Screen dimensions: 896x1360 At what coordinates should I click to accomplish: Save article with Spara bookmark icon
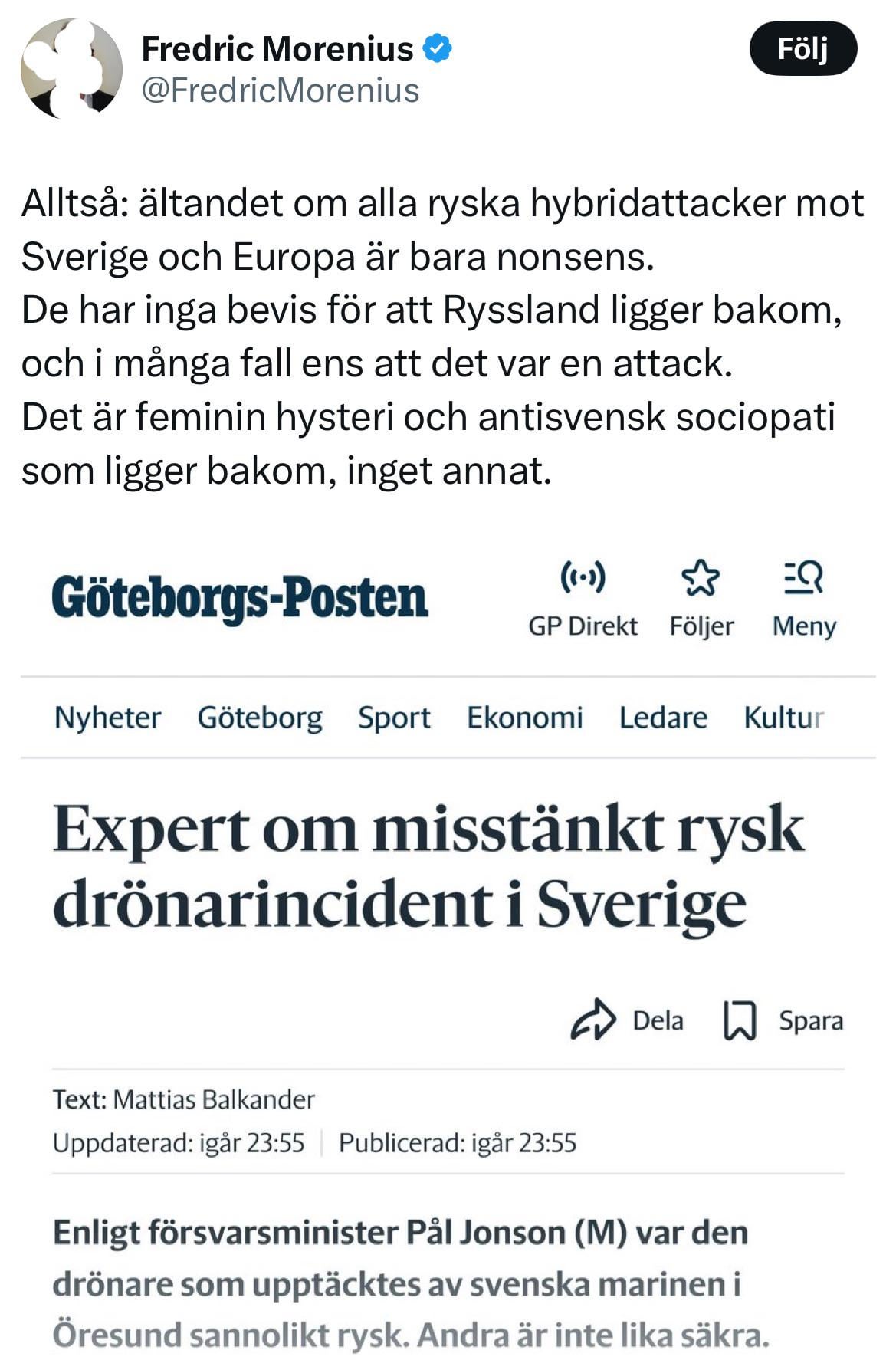click(x=740, y=1020)
